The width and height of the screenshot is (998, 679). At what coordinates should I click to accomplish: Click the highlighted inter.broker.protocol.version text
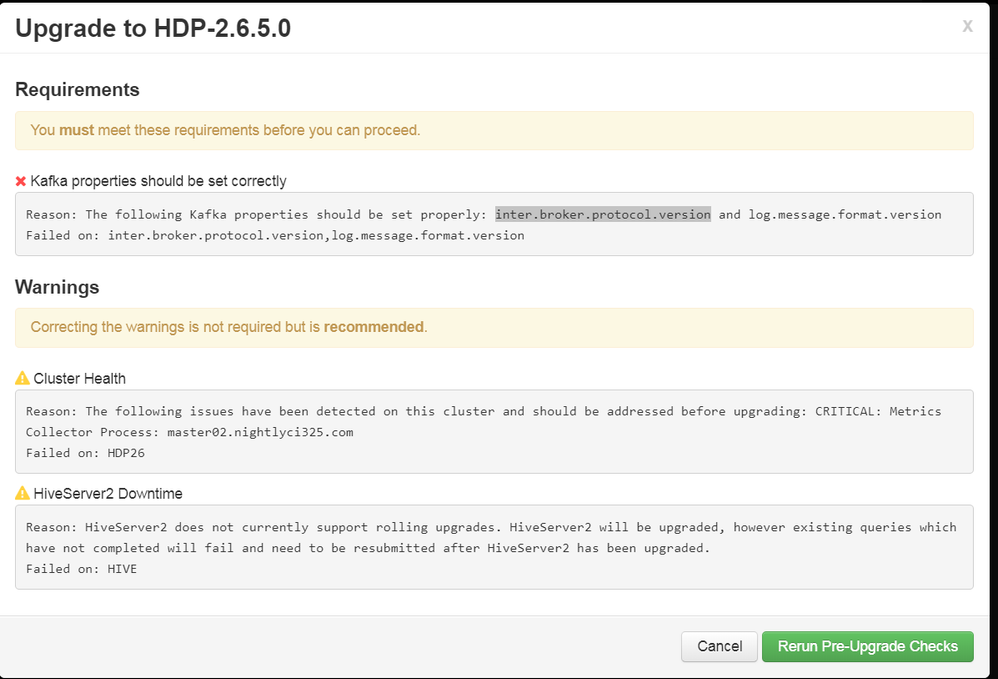coord(603,214)
